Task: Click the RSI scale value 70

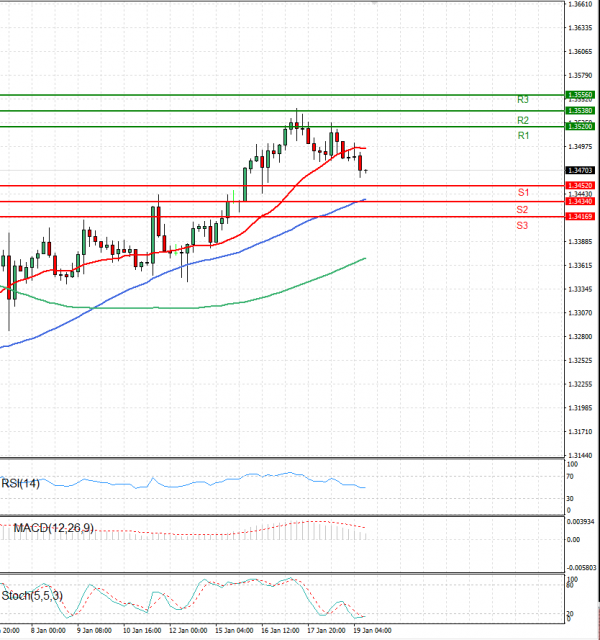Action: coord(570,477)
